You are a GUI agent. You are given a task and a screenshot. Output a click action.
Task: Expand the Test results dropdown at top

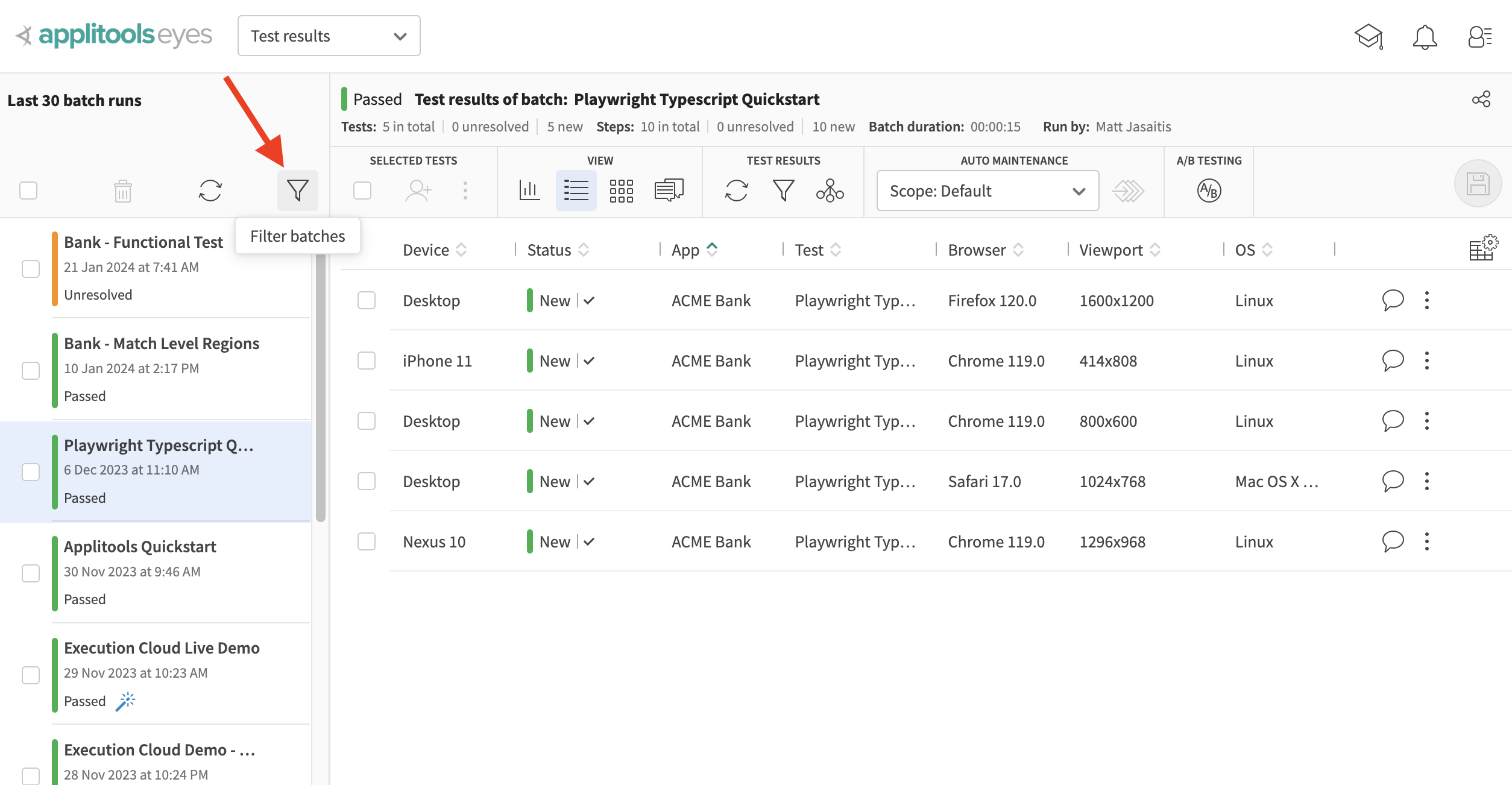coord(329,36)
